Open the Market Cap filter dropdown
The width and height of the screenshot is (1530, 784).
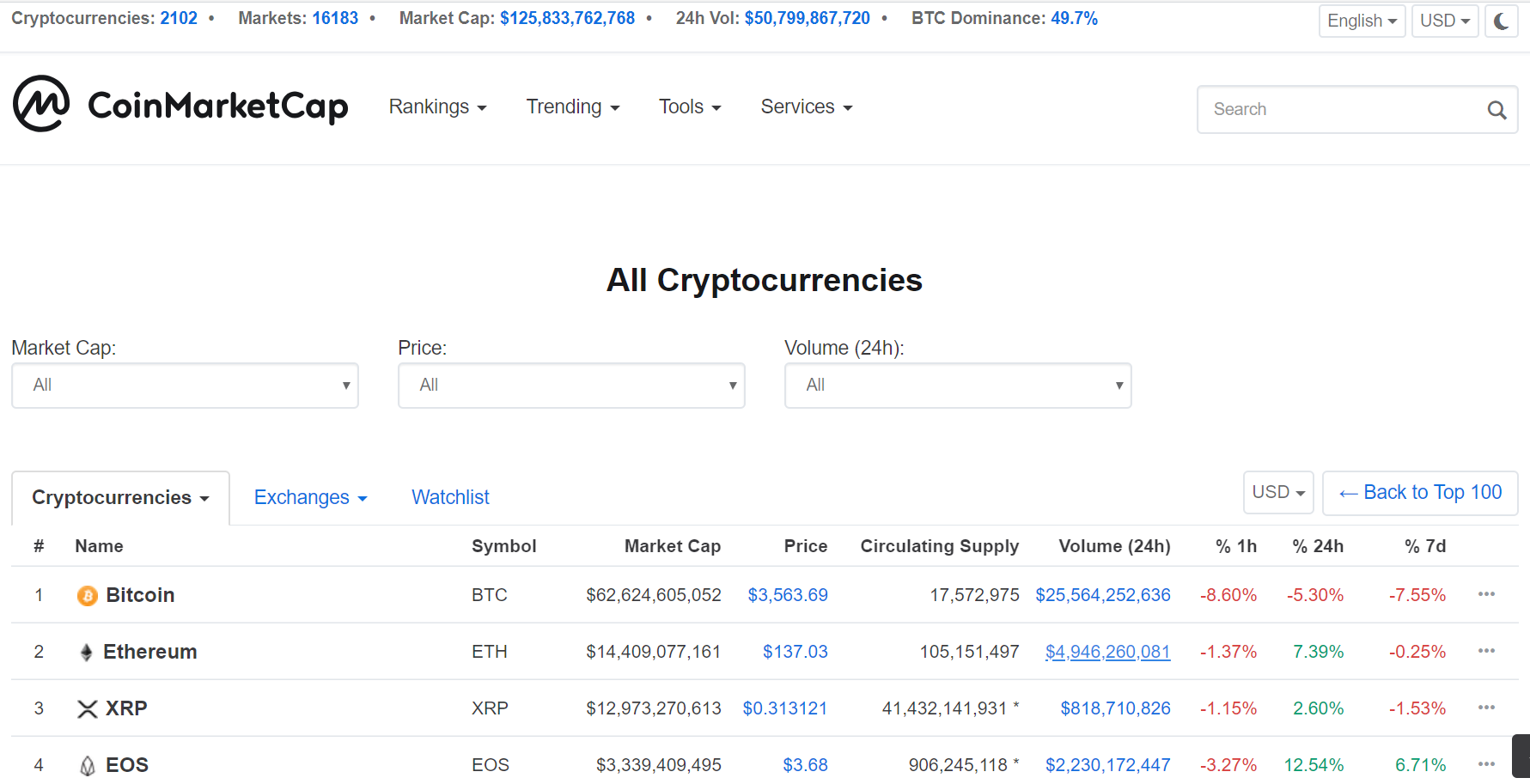tap(185, 386)
